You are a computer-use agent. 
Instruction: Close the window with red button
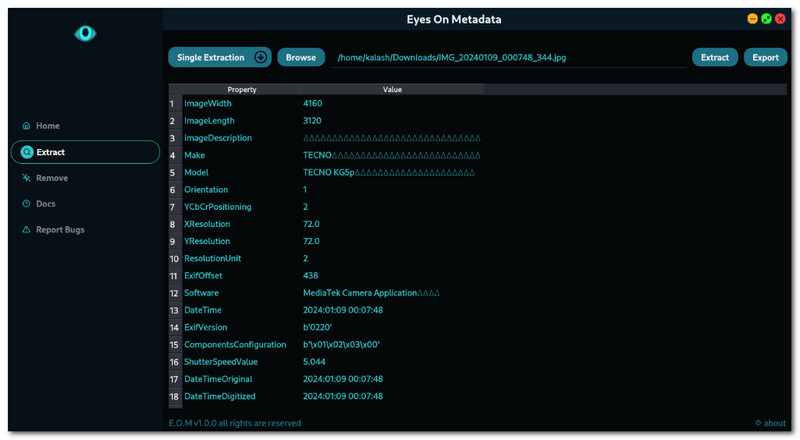pos(780,19)
